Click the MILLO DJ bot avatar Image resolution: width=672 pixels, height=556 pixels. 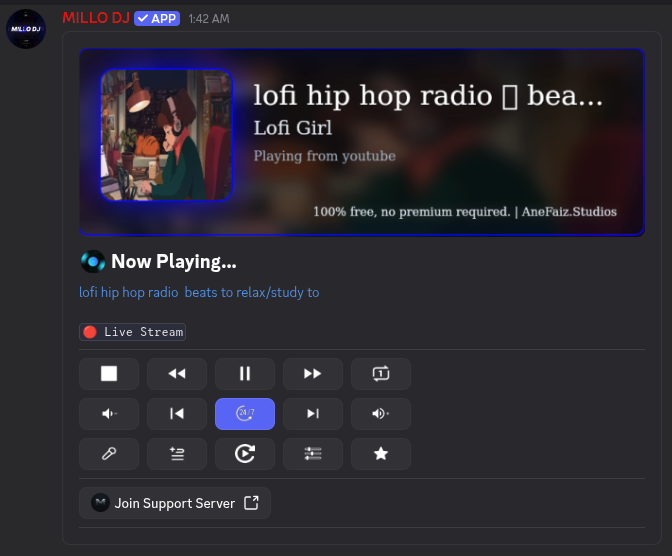tap(26, 29)
